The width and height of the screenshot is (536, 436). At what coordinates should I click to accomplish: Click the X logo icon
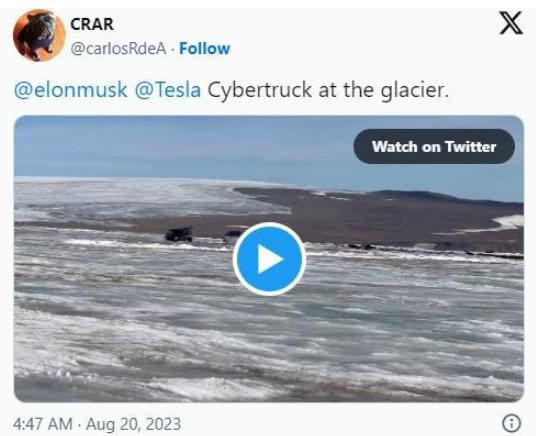511,23
